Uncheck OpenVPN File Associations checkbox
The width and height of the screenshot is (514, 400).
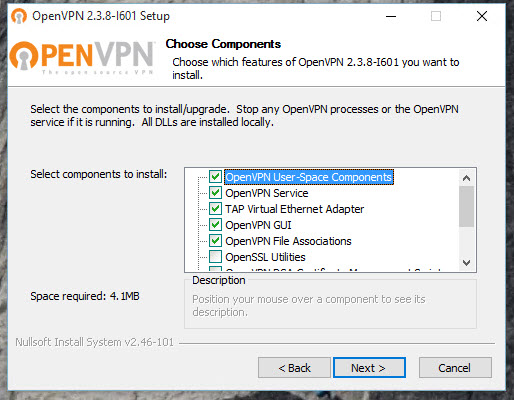tap(215, 241)
